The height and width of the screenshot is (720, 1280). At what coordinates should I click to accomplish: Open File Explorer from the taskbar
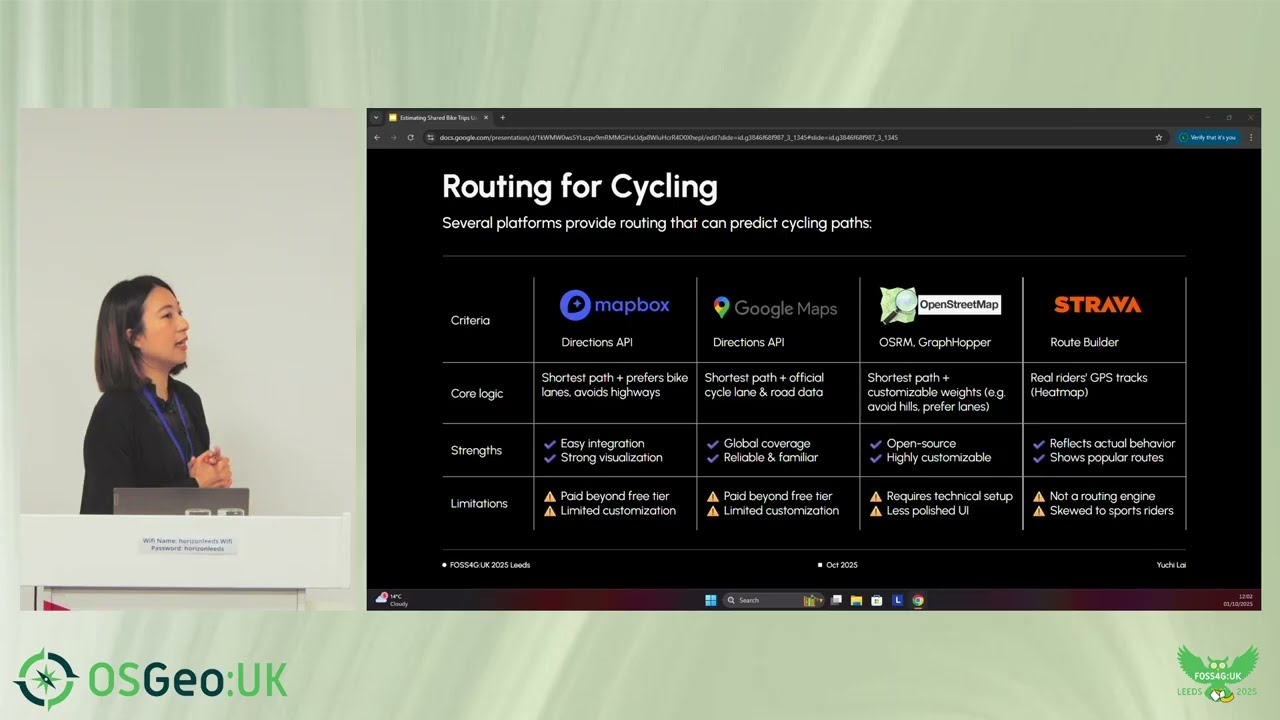pyautogui.click(x=857, y=600)
